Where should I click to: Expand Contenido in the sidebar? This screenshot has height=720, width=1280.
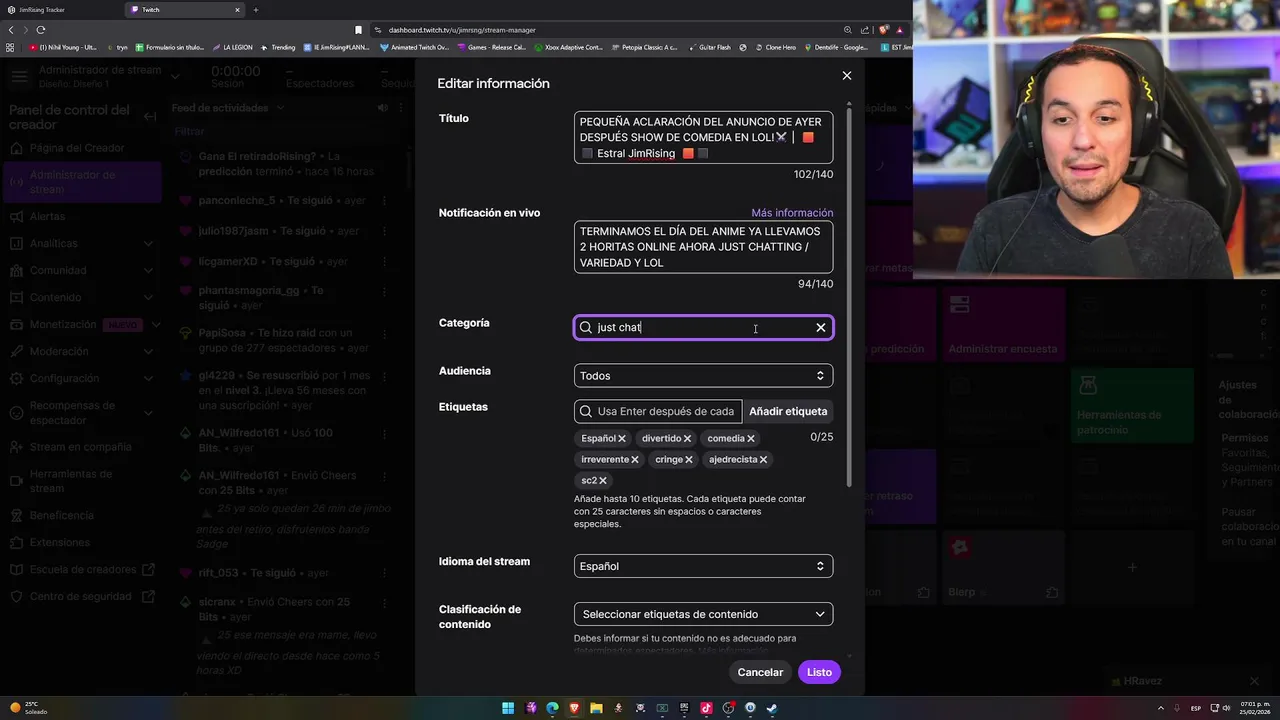pyautogui.click(x=149, y=298)
